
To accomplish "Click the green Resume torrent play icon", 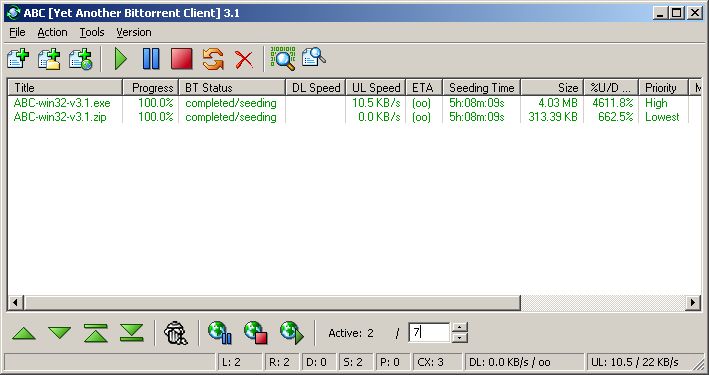I will pos(121,59).
